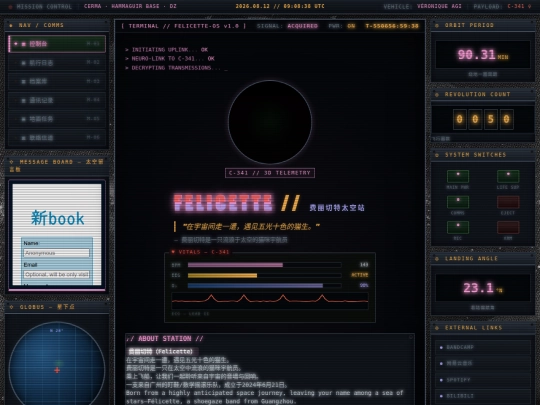540x405 pixels.
Task: Click the 23.1 landing angle readout
Action: coord(482,288)
